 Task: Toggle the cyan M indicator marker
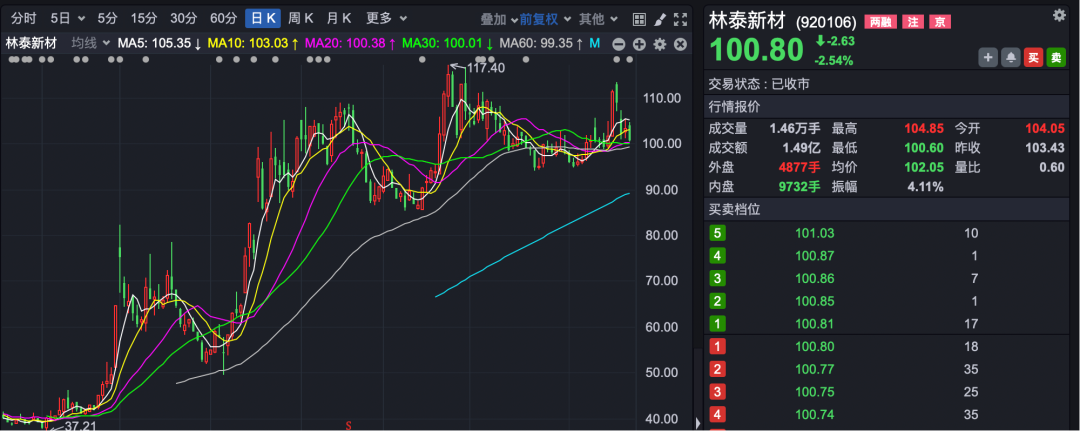[594, 42]
